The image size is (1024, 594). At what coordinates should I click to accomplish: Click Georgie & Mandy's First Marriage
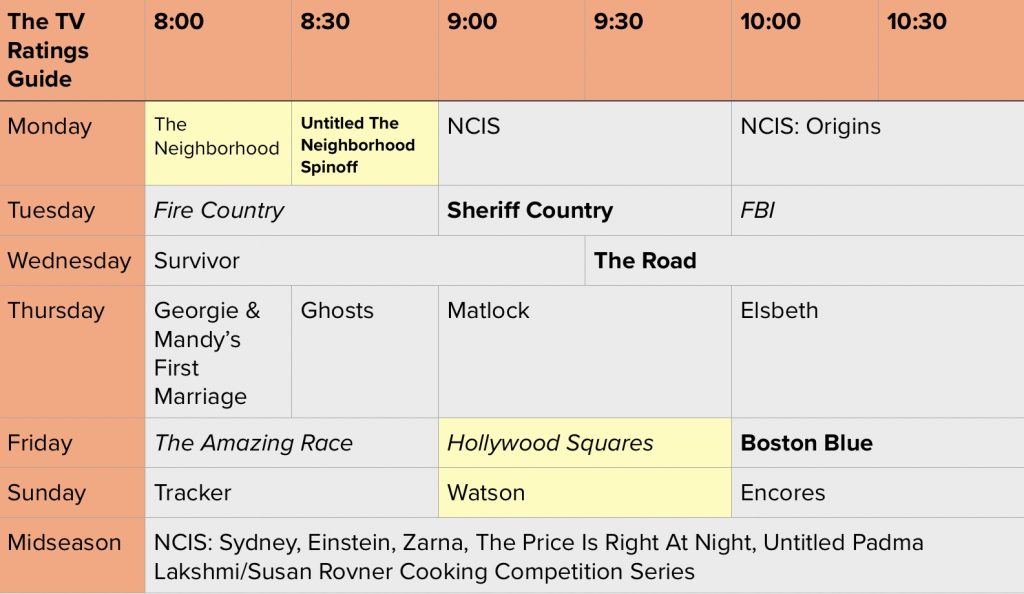click(207, 353)
